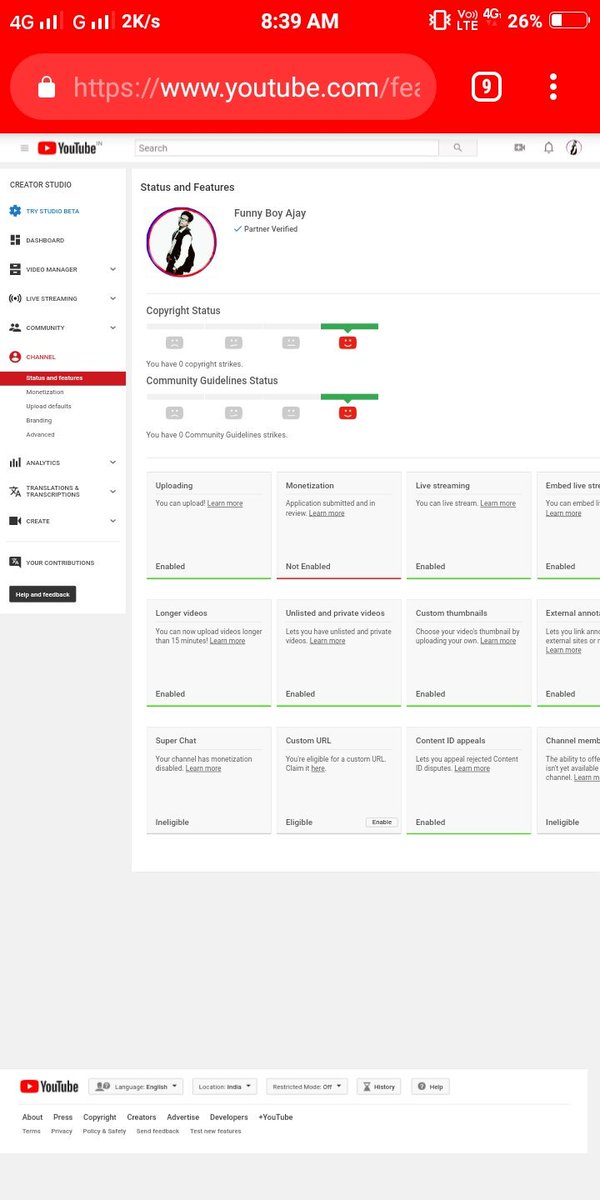Click the Dashboard icon in sidebar
The width and height of the screenshot is (600, 1200).
(x=15, y=240)
